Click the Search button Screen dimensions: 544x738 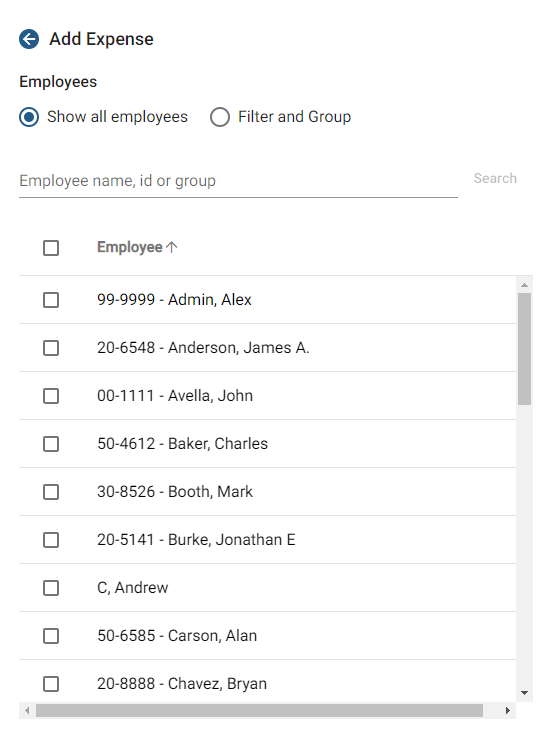coord(495,178)
